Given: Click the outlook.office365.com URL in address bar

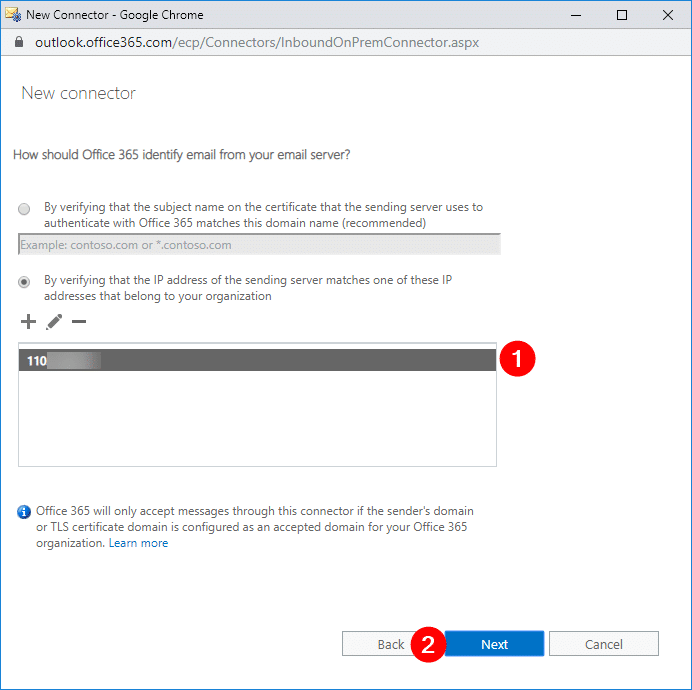Looking at the screenshot, I should (x=257, y=42).
